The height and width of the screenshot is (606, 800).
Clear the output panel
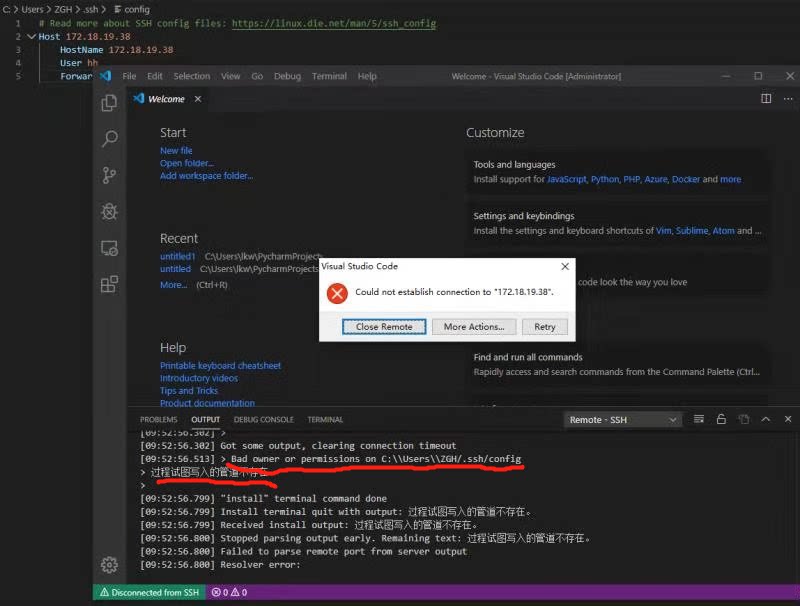tap(698, 419)
